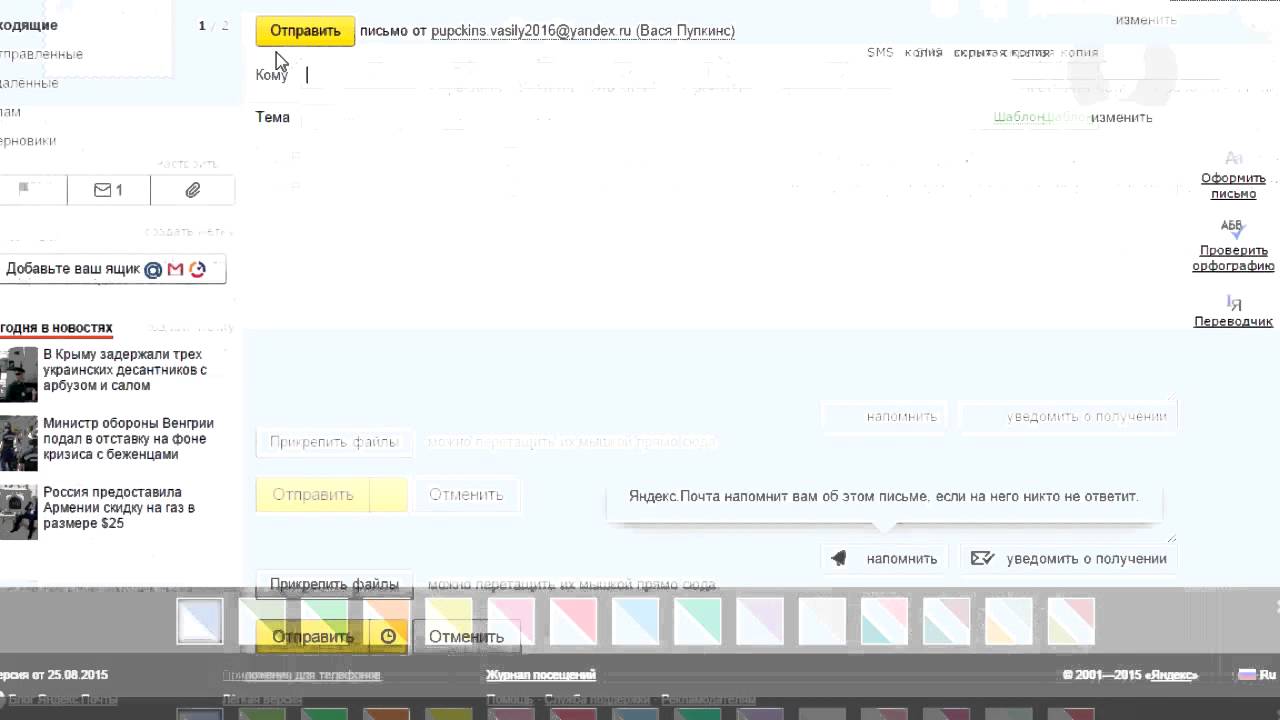Click thumbnail beside the Crimea news item

[x=18, y=374]
